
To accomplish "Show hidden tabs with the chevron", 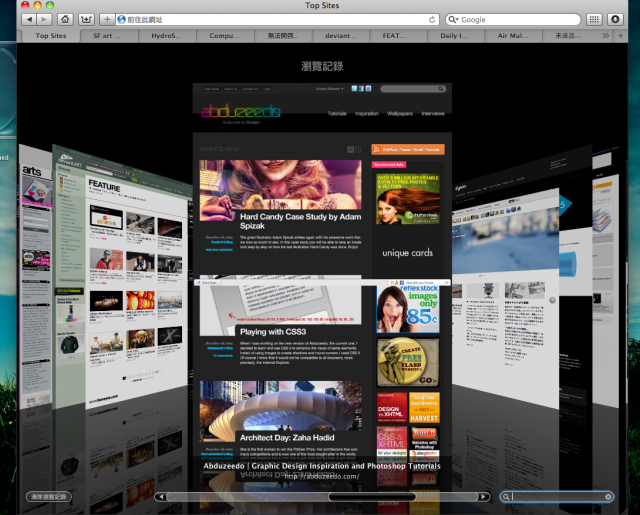I will click(x=606, y=36).
